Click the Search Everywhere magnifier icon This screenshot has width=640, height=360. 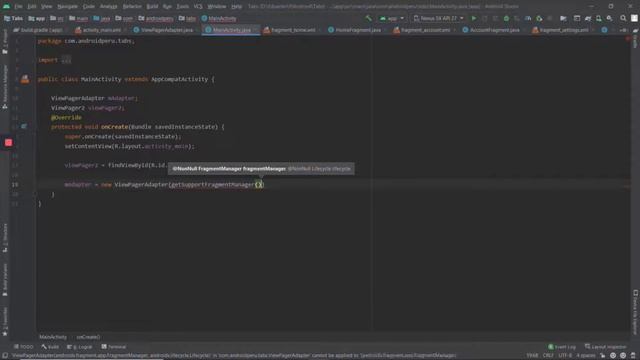(x=623, y=18)
